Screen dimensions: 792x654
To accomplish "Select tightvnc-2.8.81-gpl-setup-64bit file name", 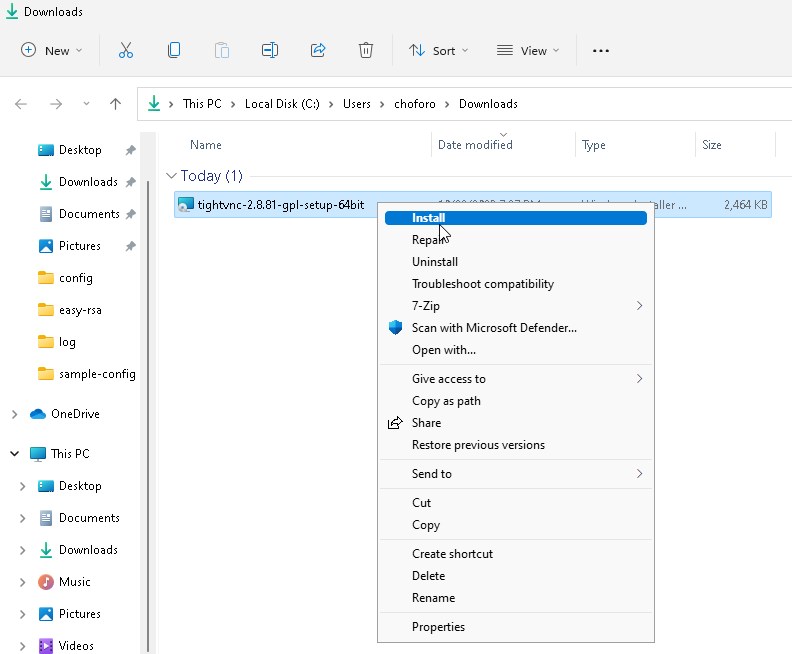I will pyautogui.click(x=281, y=205).
